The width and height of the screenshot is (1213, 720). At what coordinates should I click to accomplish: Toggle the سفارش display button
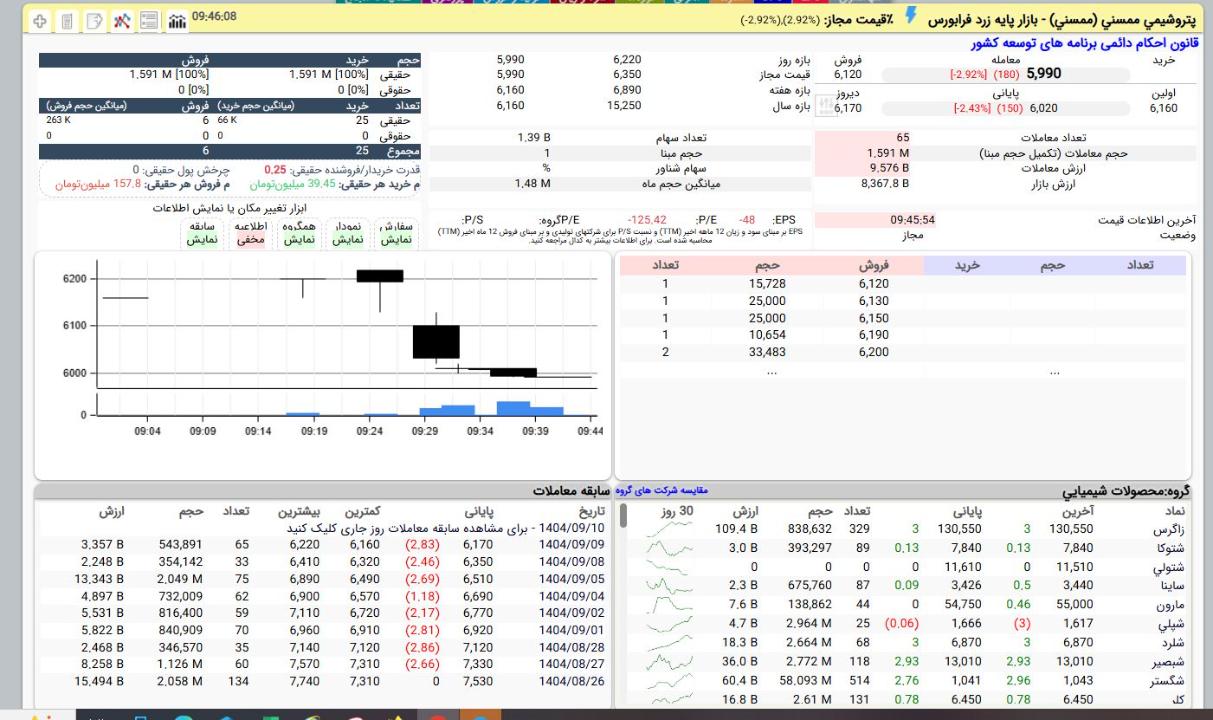pos(395,233)
